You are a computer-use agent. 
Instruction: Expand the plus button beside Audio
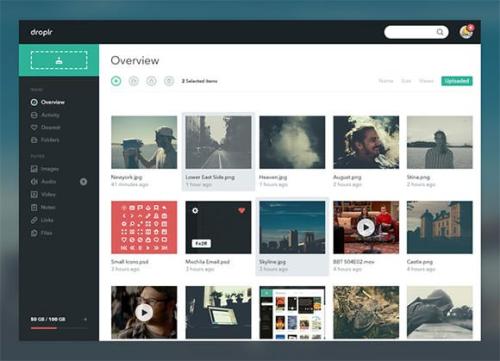(x=84, y=182)
